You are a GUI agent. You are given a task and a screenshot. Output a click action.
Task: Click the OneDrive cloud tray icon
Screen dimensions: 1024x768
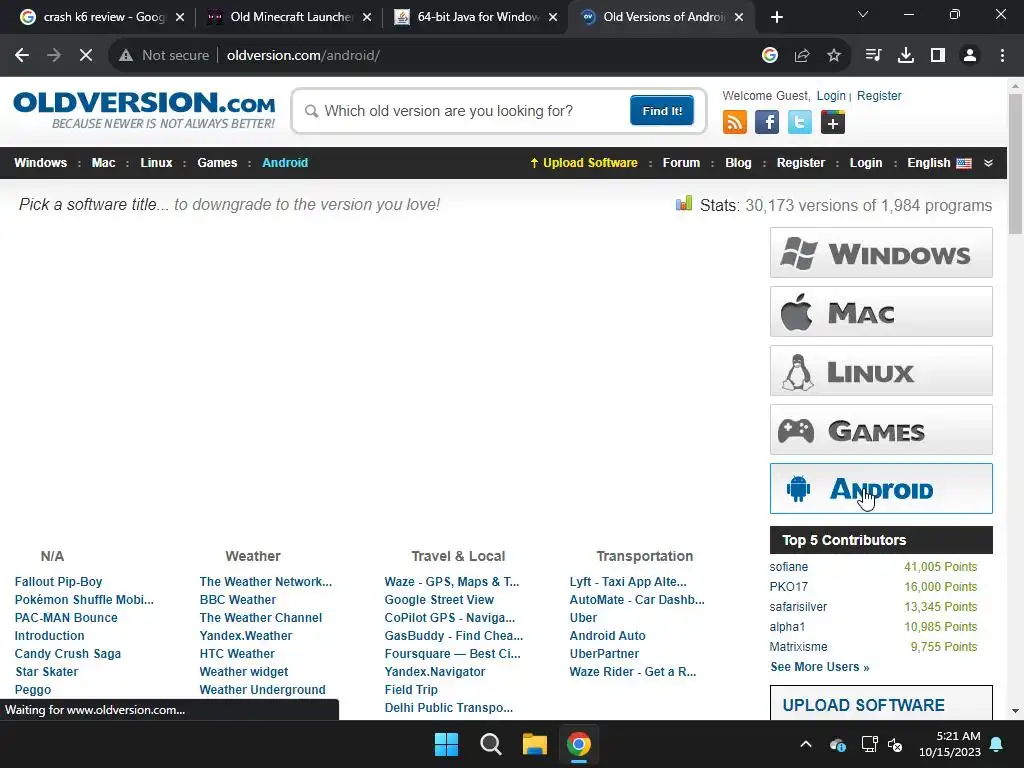[x=838, y=744]
